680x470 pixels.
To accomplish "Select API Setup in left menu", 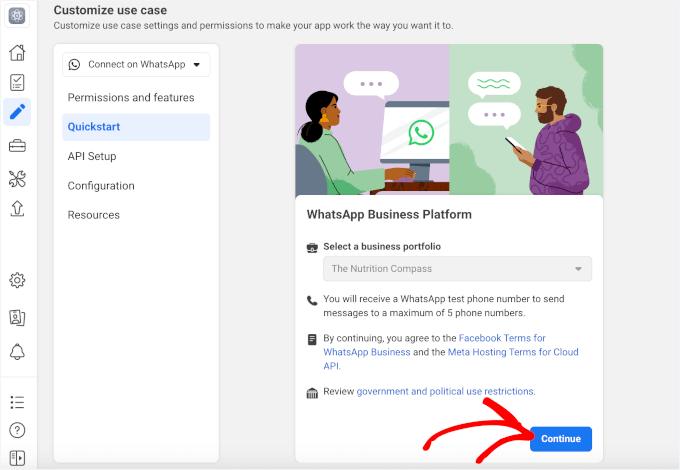I will click(92, 156).
